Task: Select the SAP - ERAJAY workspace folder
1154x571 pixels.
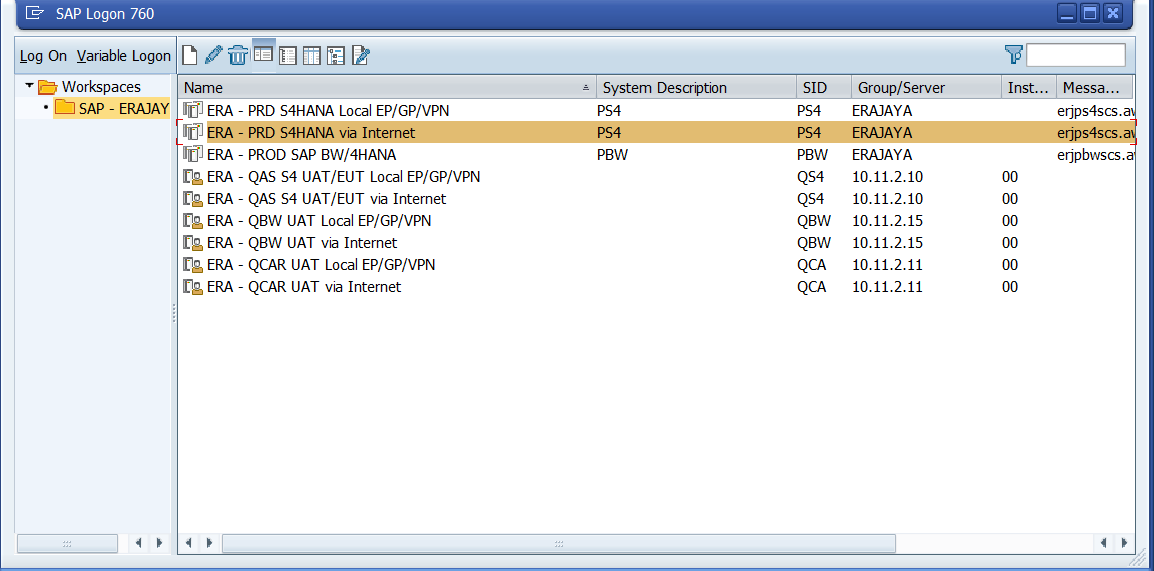Action: (112, 108)
